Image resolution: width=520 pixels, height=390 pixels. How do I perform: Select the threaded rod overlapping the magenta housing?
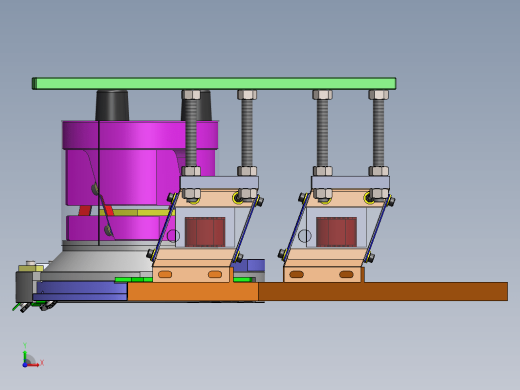pyautogui.click(x=191, y=133)
